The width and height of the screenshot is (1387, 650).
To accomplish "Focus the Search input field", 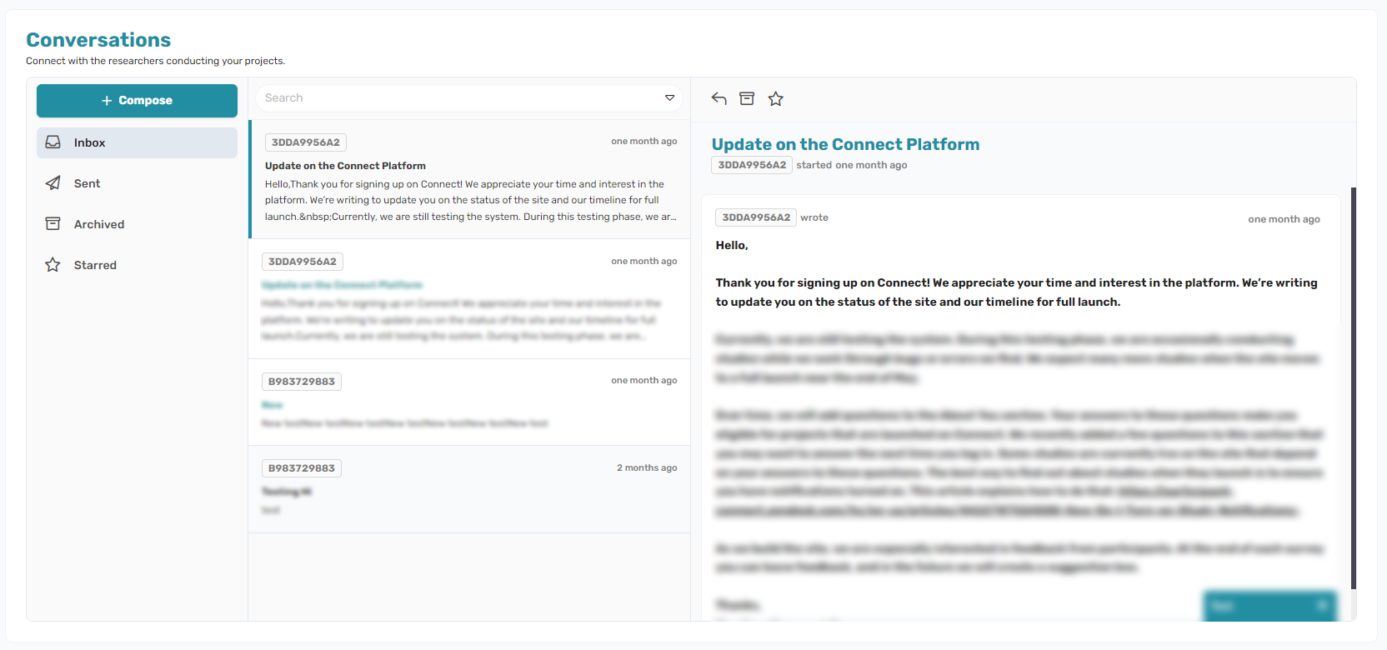I will tap(460, 98).
